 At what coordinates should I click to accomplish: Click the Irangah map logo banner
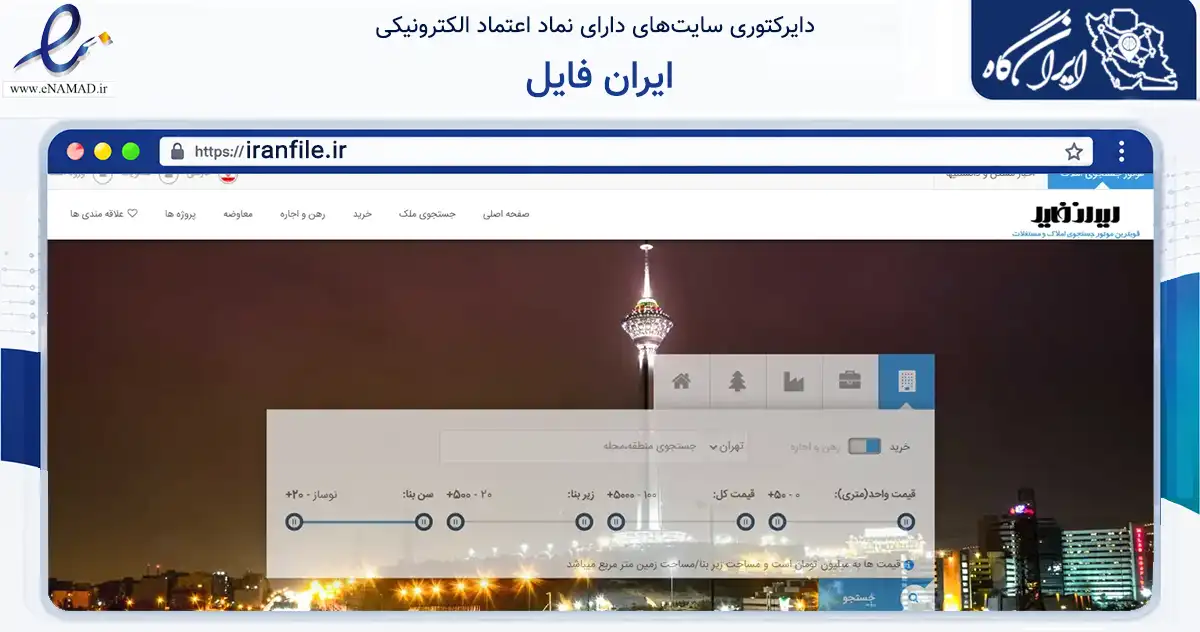1085,50
